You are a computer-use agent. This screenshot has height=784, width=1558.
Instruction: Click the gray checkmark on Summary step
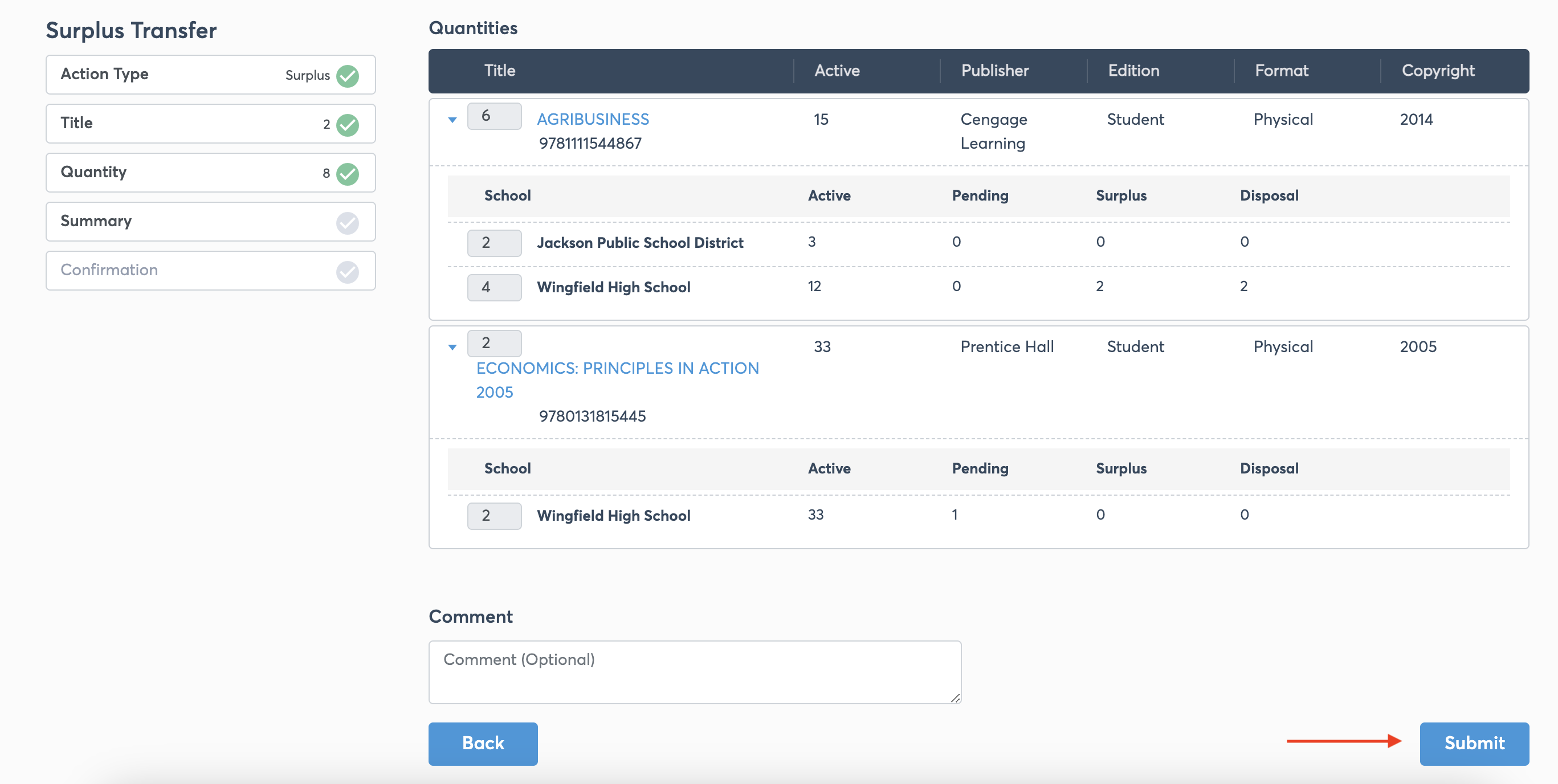347,223
